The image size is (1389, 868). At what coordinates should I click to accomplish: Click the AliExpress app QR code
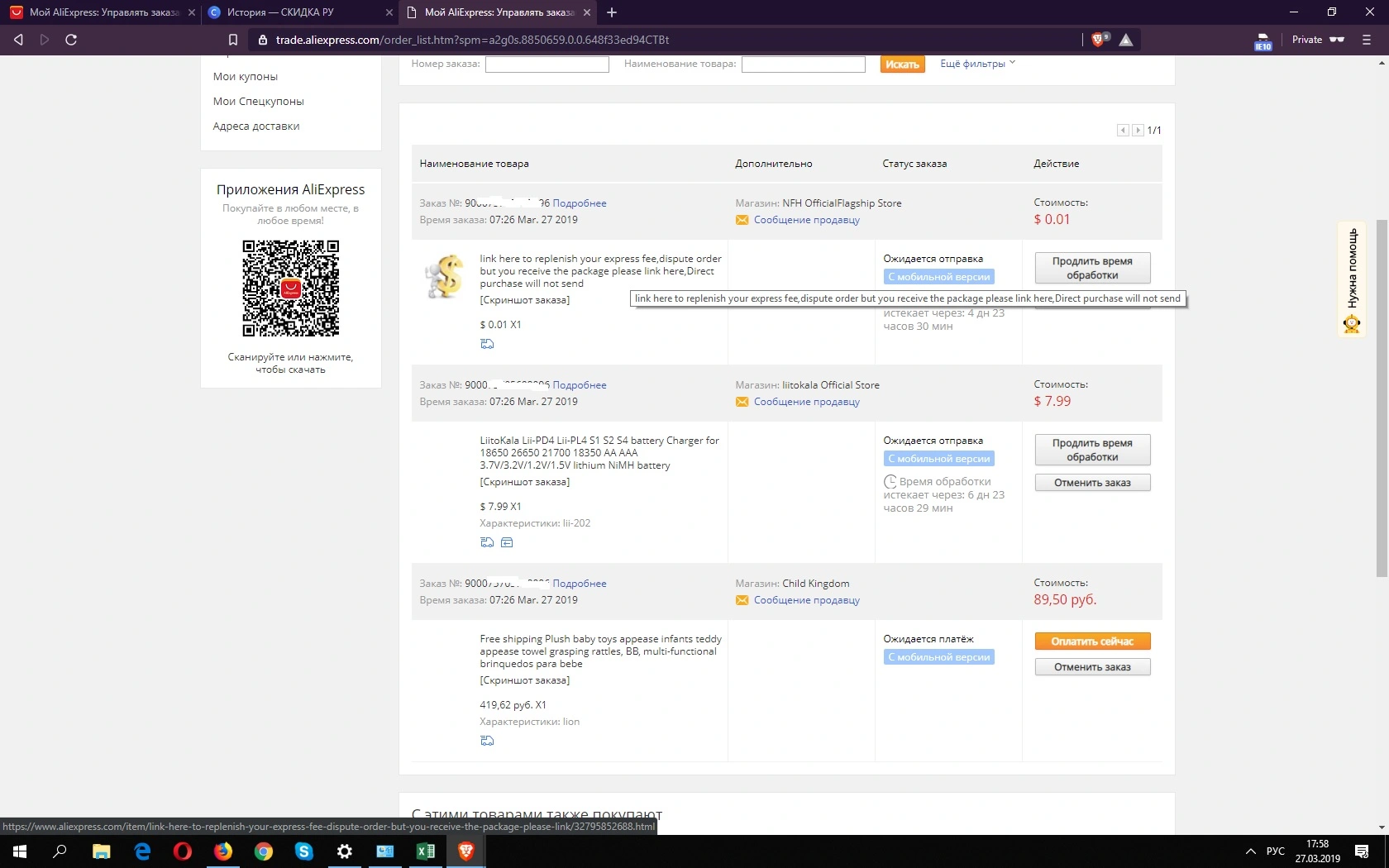[x=290, y=289]
